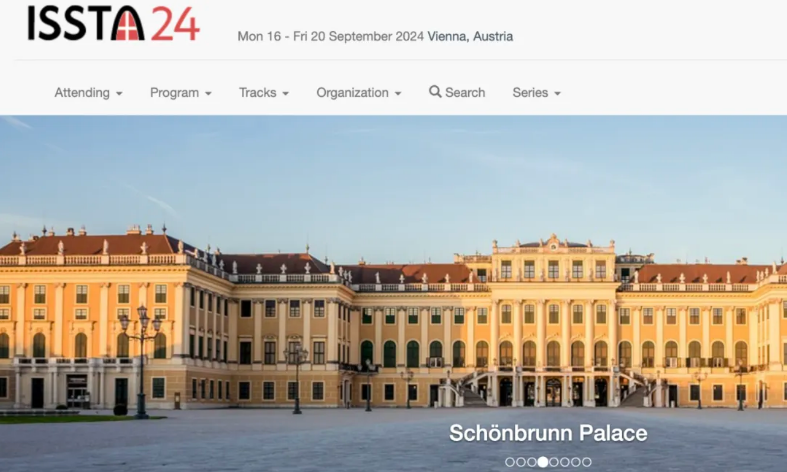Expand the Tracks dropdown menu
This screenshot has height=472, width=787.
[x=264, y=93]
